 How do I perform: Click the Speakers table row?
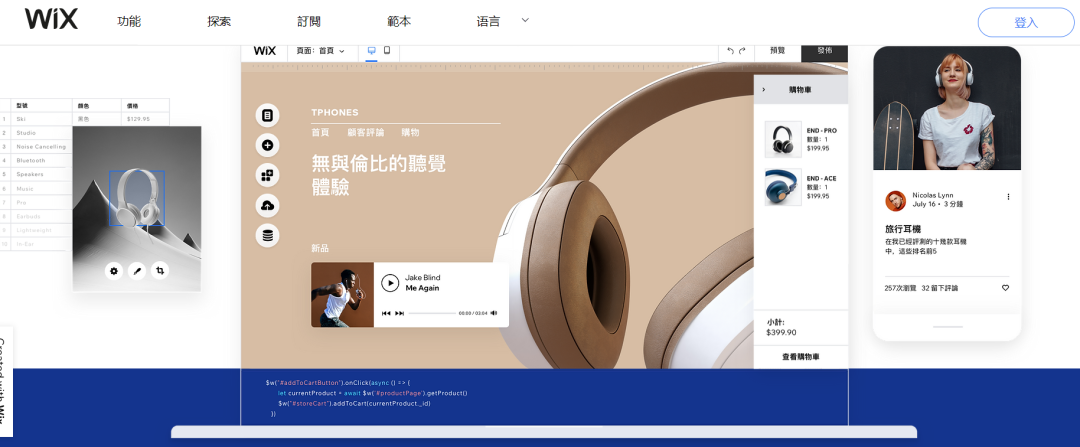point(35,174)
